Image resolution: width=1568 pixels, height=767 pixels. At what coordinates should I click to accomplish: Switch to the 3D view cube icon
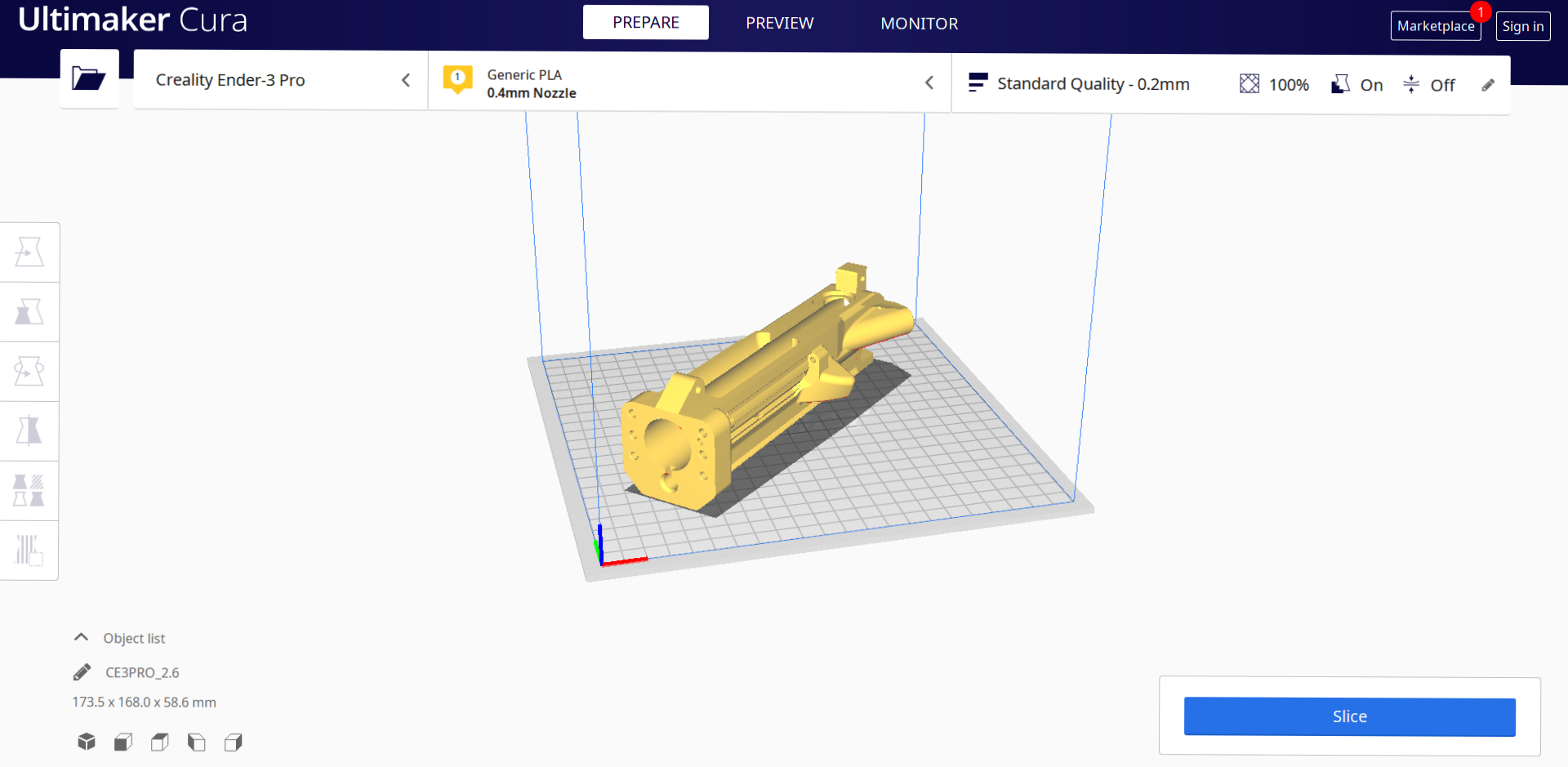87,742
